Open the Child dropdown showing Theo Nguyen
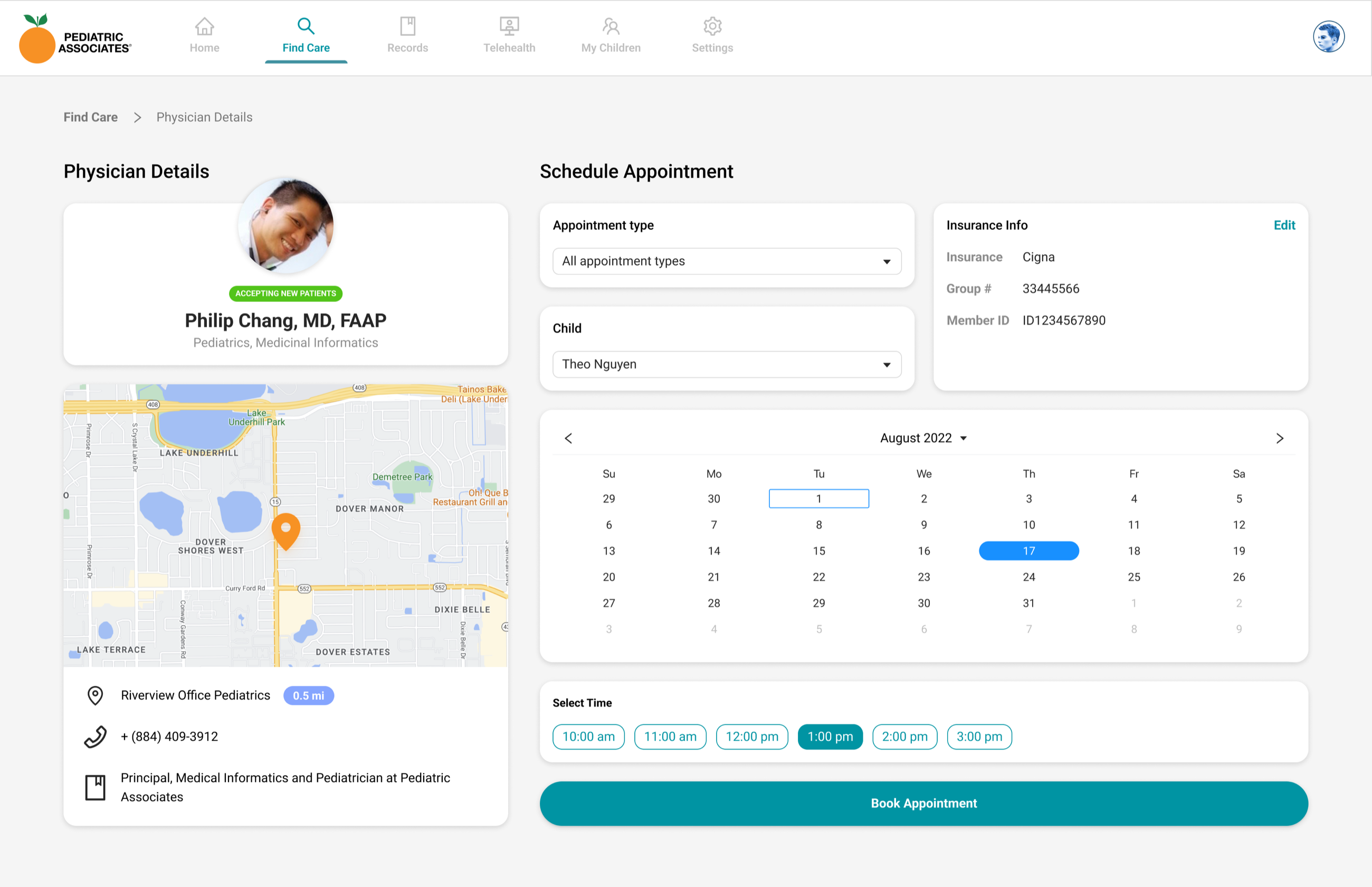 point(727,364)
